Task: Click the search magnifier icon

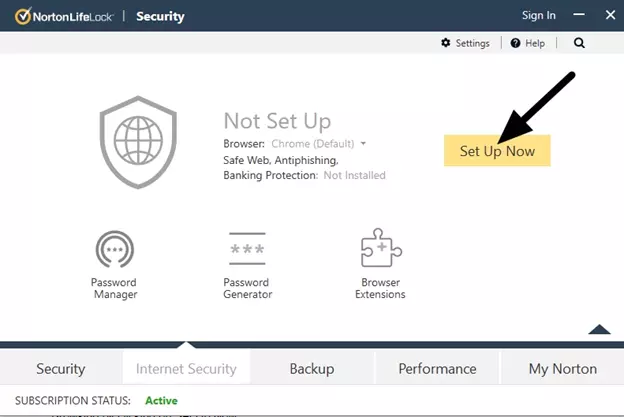Action: [579, 44]
